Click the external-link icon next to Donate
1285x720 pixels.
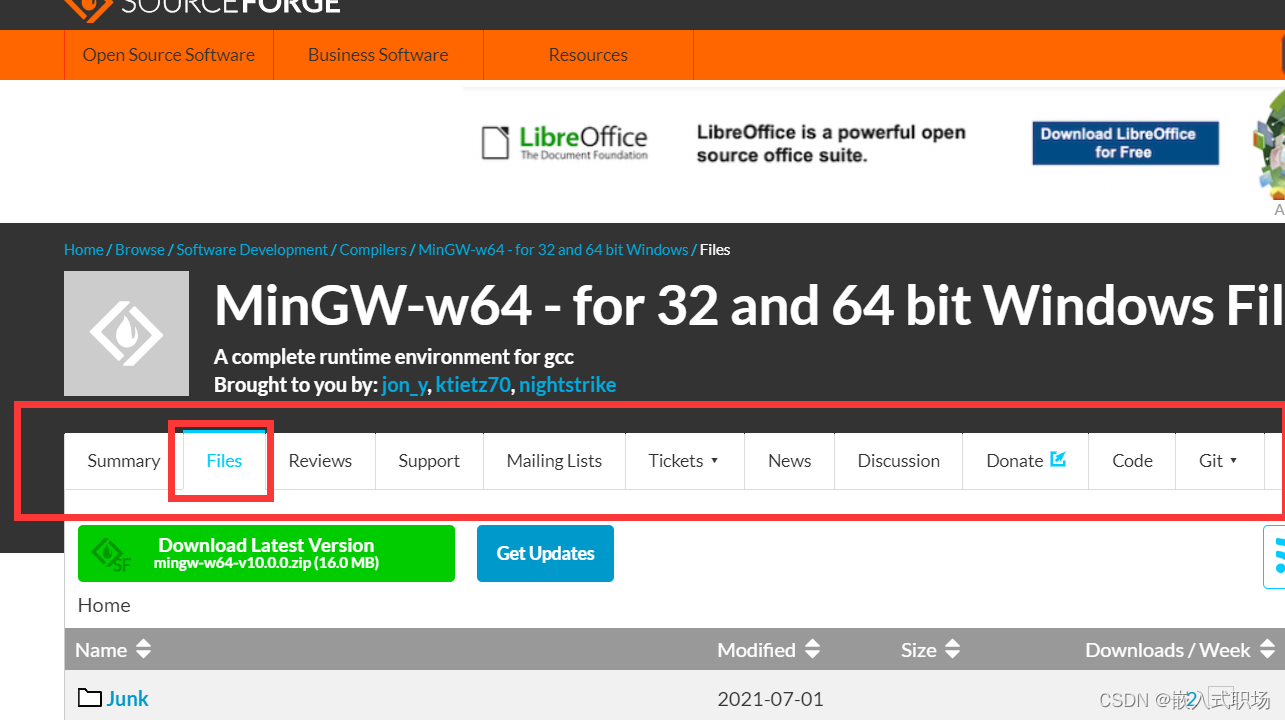pos(1059,457)
